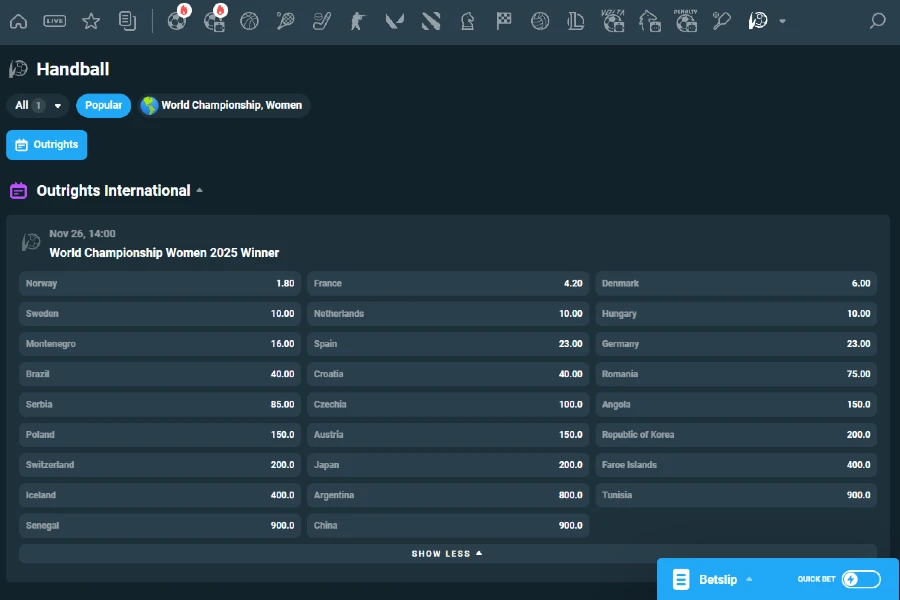The image size is (900, 600).
Task: Click SHOW LESS at the bottom
Action: click(447, 552)
